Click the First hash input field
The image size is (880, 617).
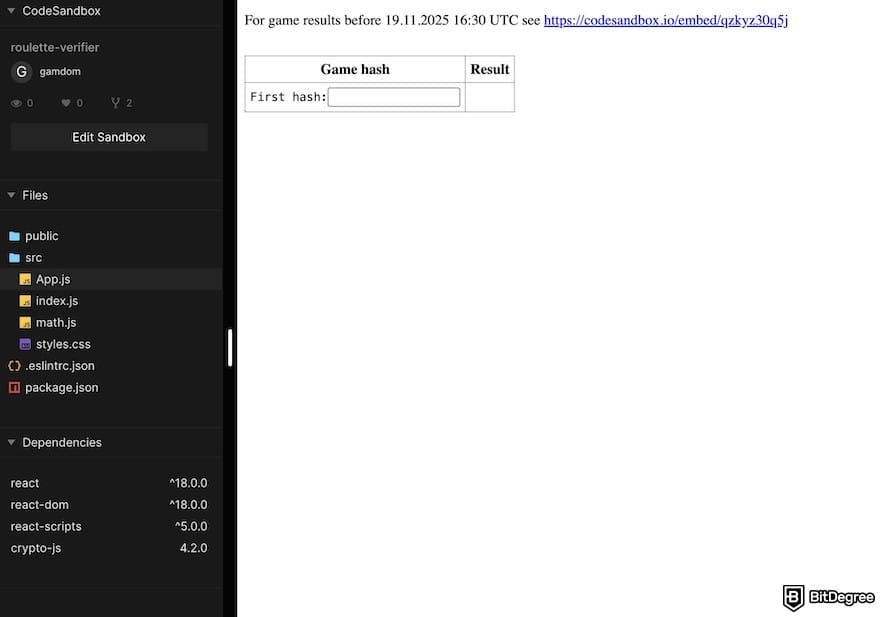(x=394, y=97)
